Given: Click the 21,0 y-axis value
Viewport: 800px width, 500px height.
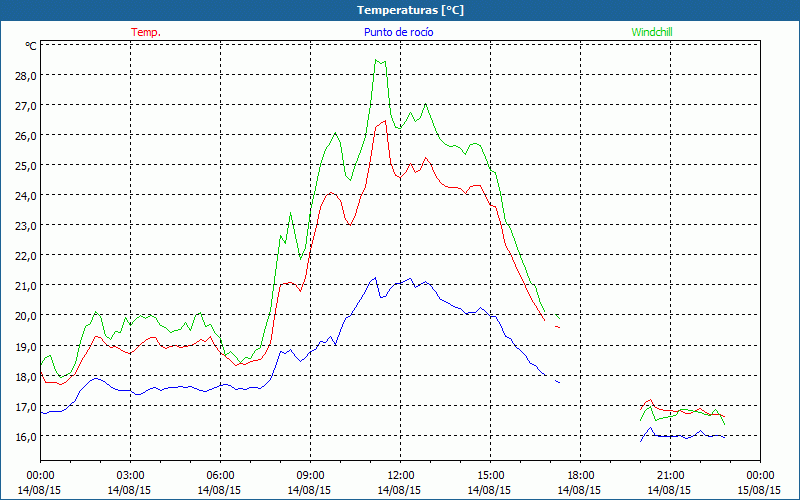Looking at the screenshot, I should coord(27,286).
